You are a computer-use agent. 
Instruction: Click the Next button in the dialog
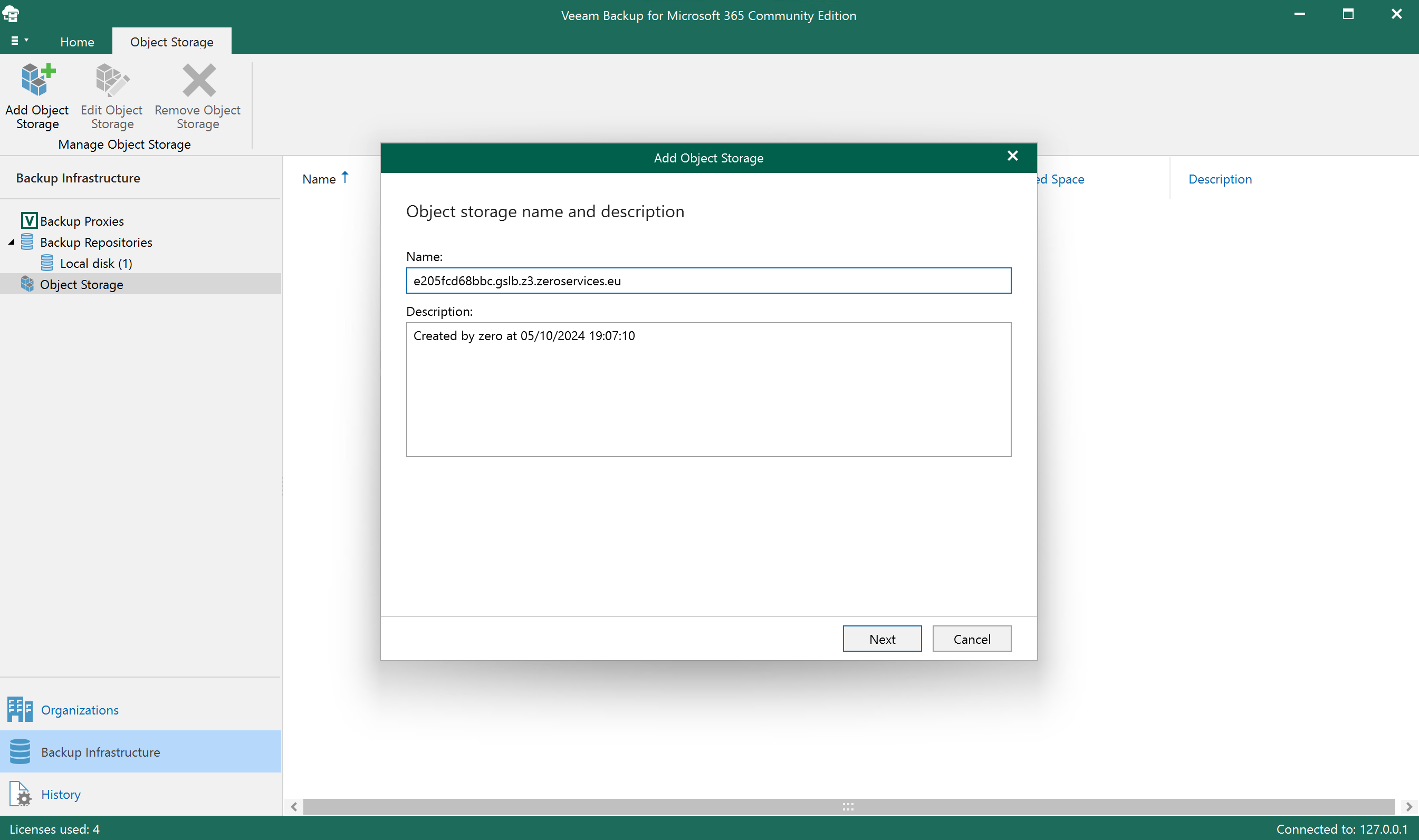point(882,639)
